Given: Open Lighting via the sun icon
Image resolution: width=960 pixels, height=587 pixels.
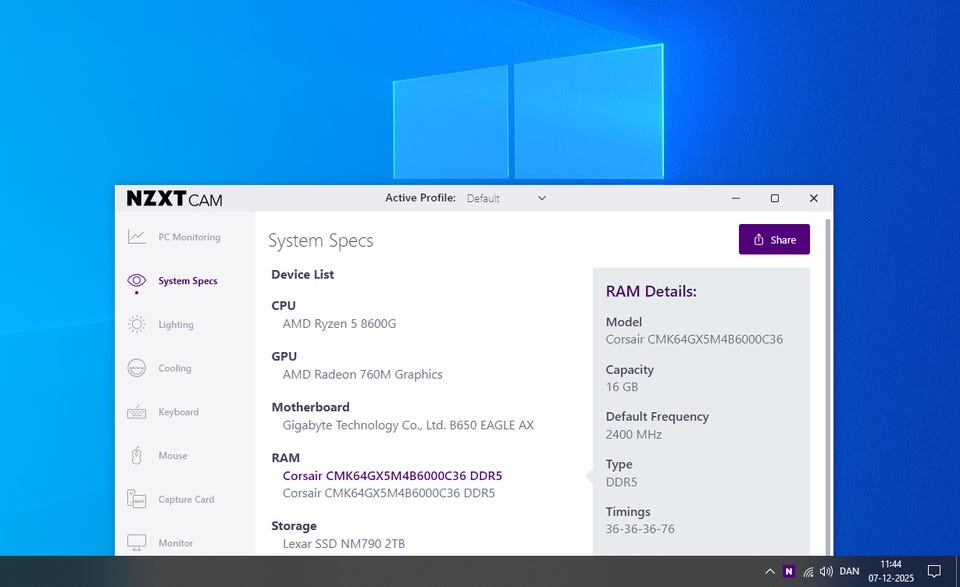Looking at the screenshot, I should (x=137, y=325).
